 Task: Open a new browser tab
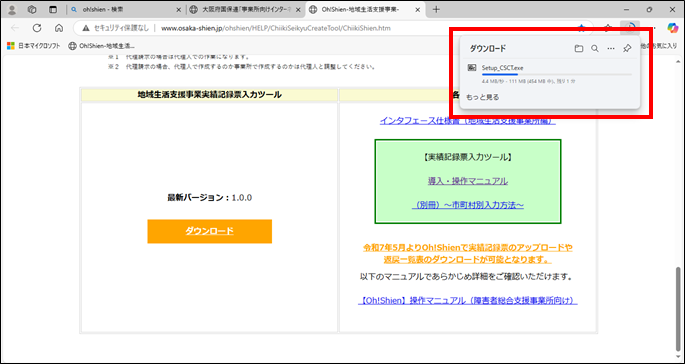(436, 10)
